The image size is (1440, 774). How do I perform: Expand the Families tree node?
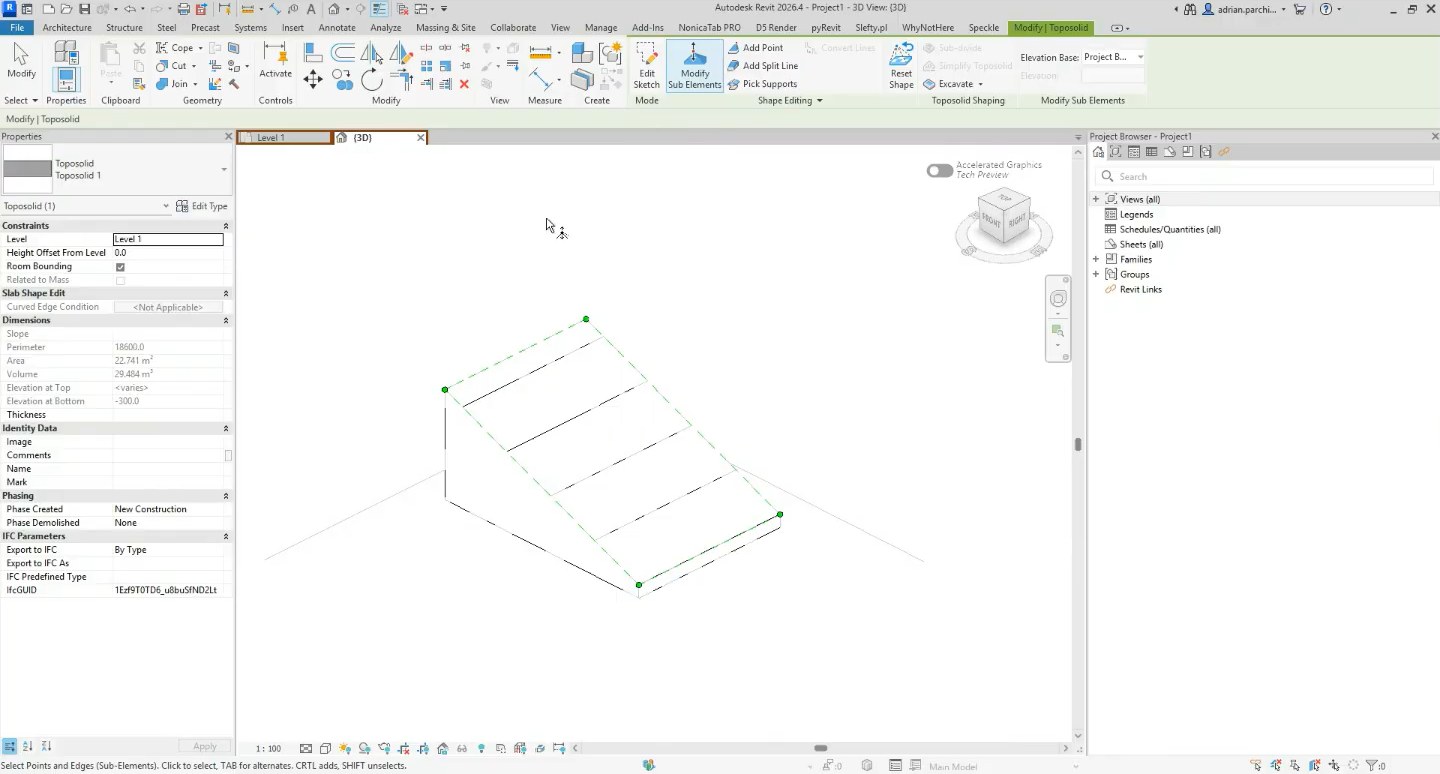pyautogui.click(x=1096, y=259)
